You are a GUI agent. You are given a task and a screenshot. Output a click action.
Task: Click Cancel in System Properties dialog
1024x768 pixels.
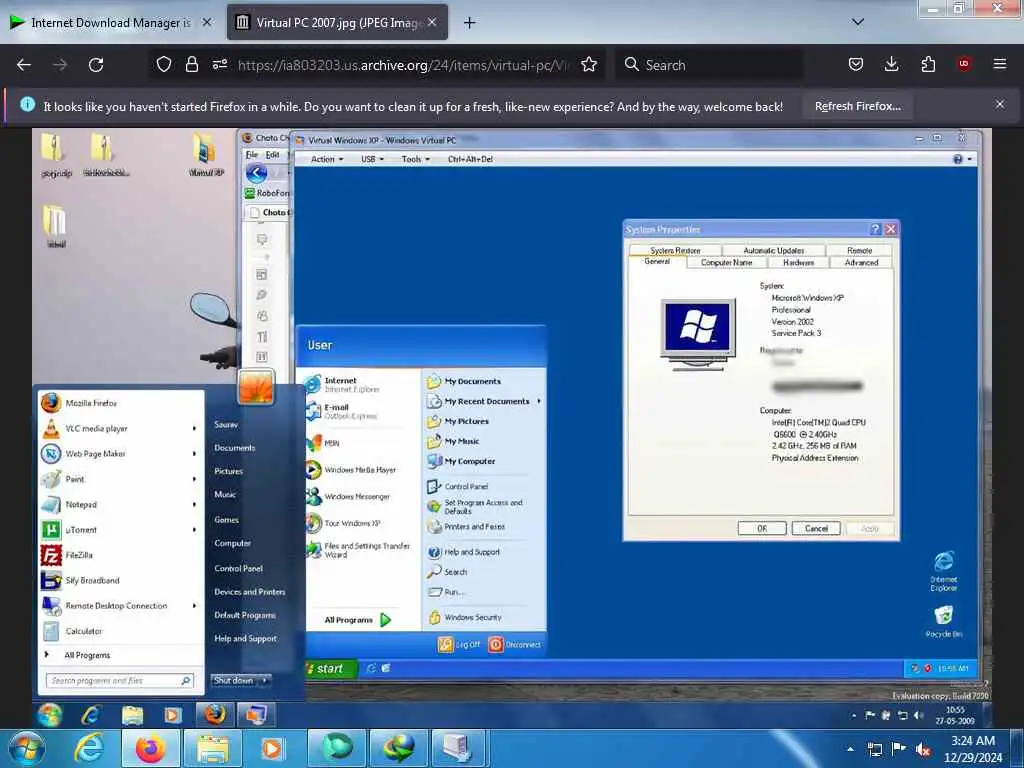(x=816, y=528)
